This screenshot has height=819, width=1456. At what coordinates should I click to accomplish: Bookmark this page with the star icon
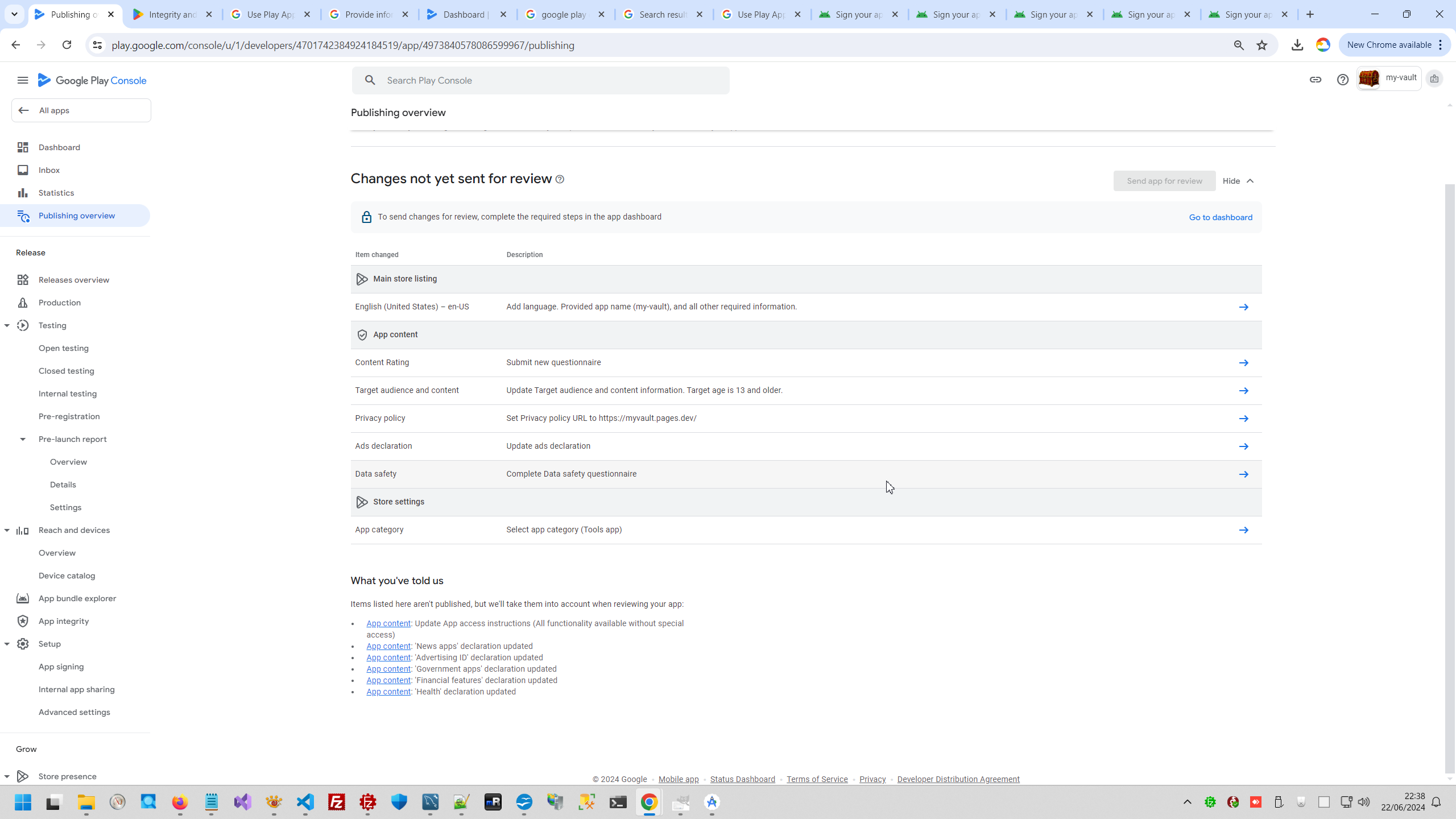pyautogui.click(x=1261, y=45)
